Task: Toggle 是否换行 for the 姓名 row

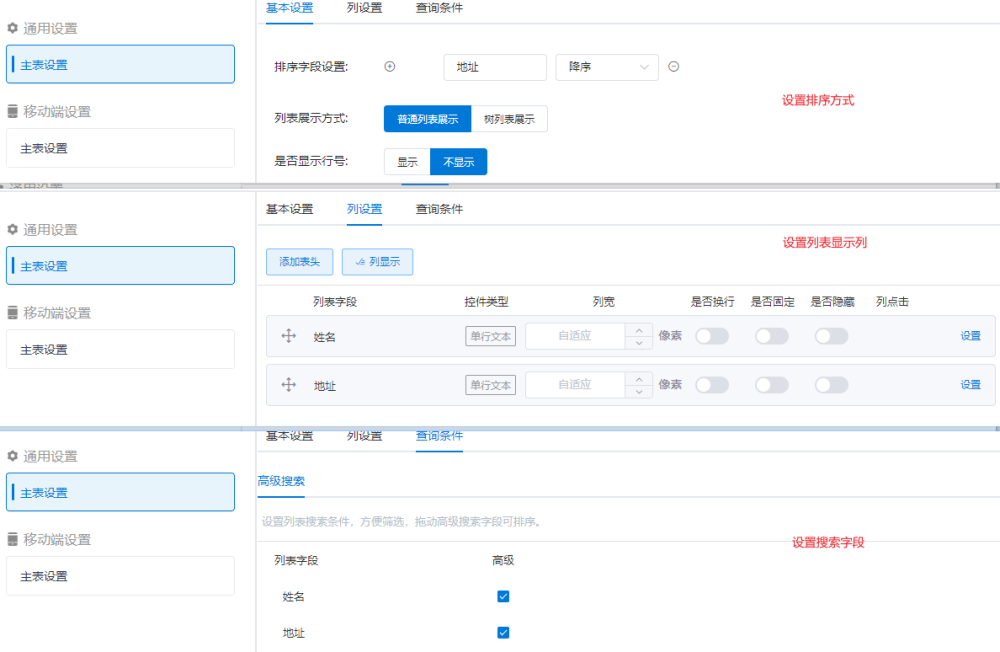Action: click(x=712, y=336)
